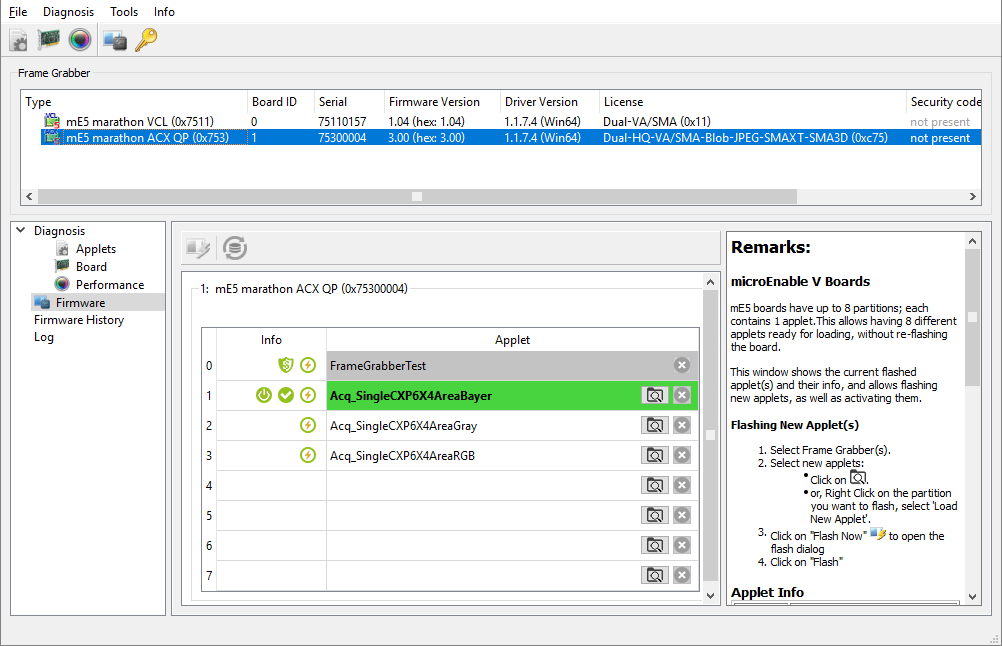Click frame grabber list scroll left arrow
The image size is (1002, 646).
[29, 197]
